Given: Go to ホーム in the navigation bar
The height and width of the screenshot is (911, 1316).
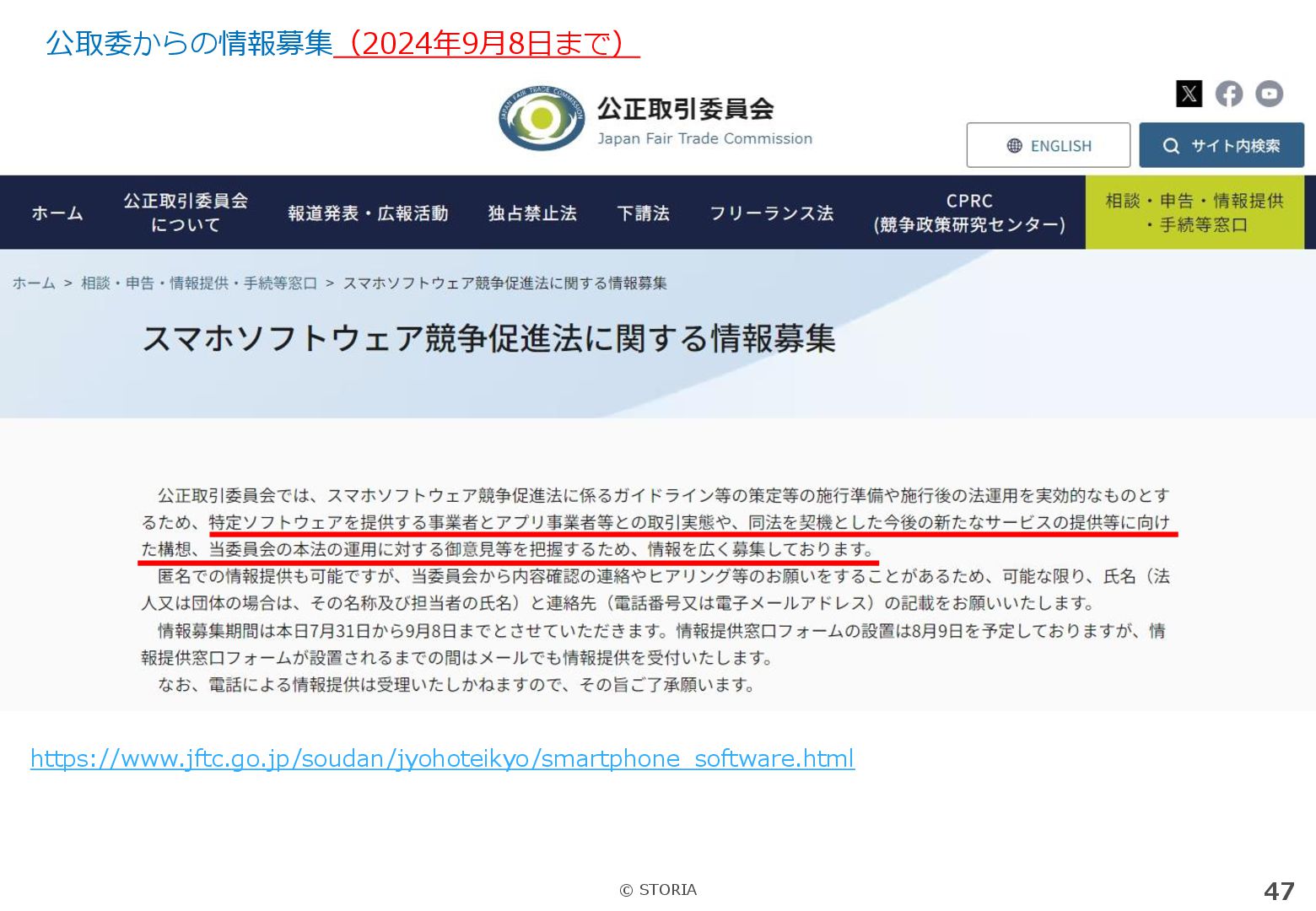Looking at the screenshot, I should click(x=57, y=213).
